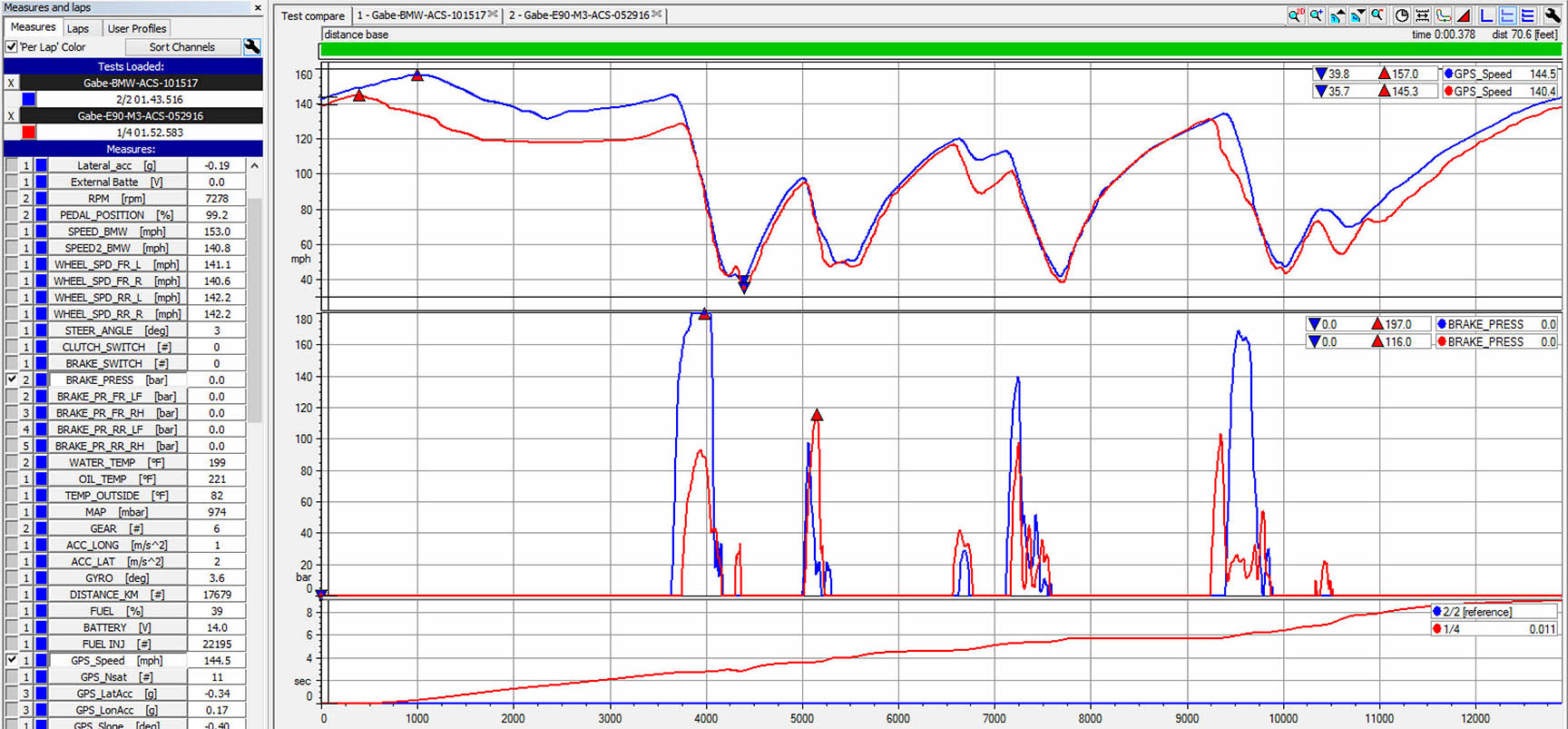1568x729 pixels.
Task: Select lap row 1/4 01.52.583
Action: [x=150, y=133]
